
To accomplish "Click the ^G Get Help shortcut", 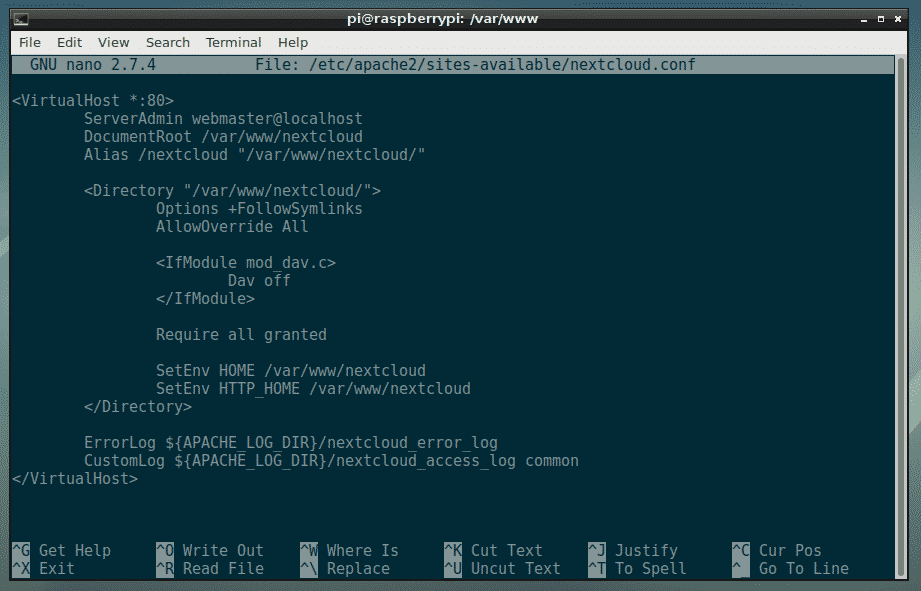I will 62,550.
